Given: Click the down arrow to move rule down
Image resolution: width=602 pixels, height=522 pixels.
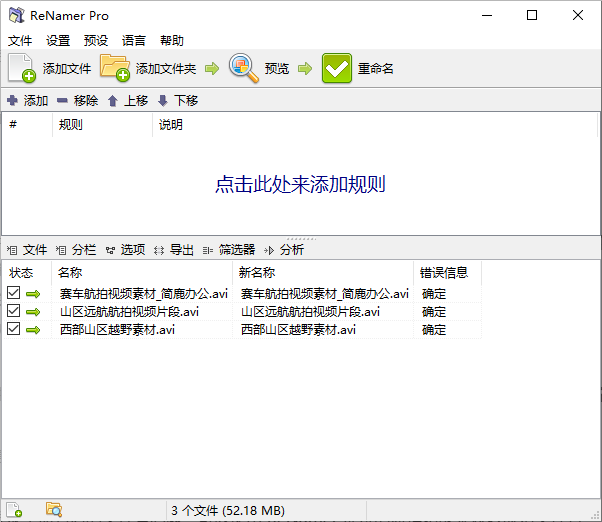Looking at the screenshot, I should (163, 101).
